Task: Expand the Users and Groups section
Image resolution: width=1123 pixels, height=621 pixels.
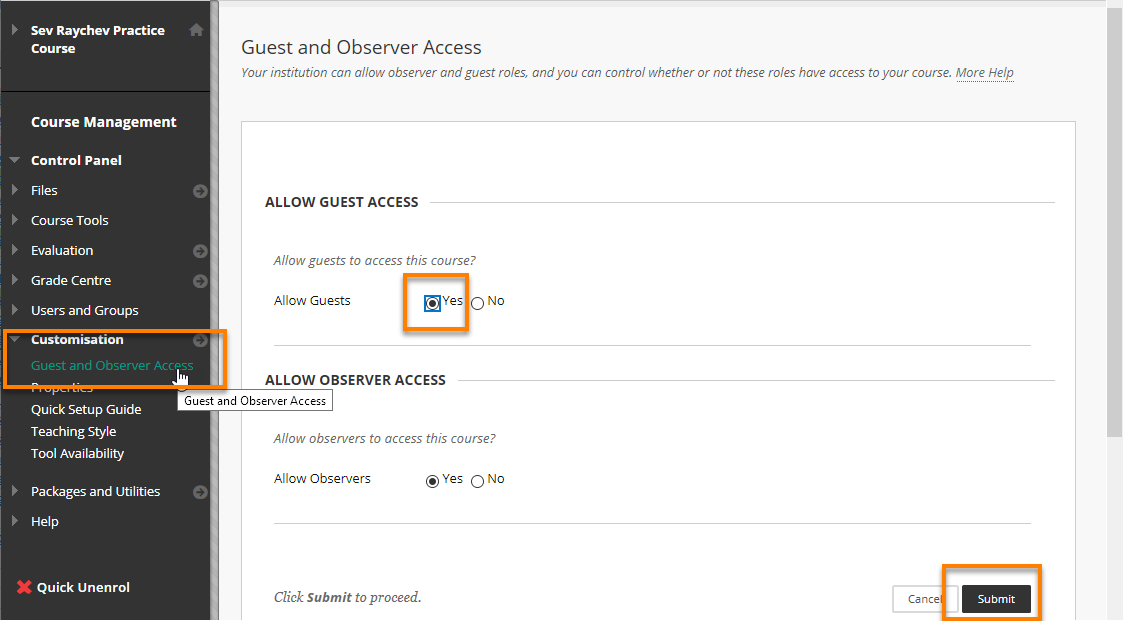Action: 15,310
